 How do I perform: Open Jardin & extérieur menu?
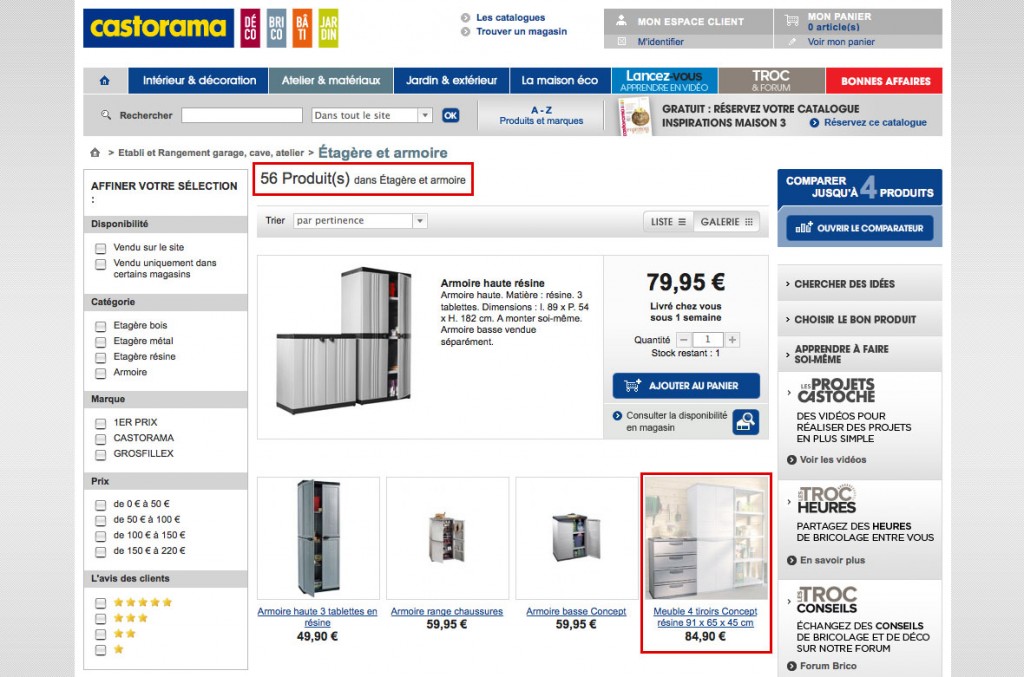click(451, 81)
